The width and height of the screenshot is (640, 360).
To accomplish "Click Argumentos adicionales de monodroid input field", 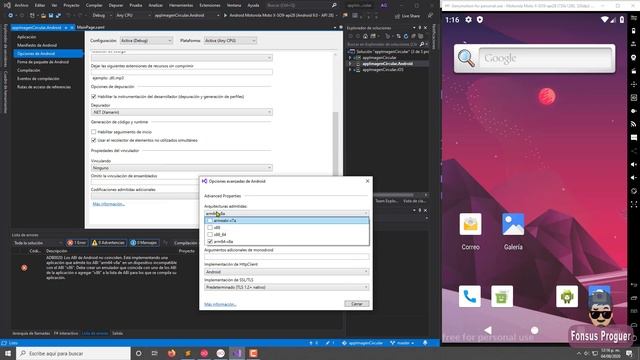I will click(x=287, y=257).
